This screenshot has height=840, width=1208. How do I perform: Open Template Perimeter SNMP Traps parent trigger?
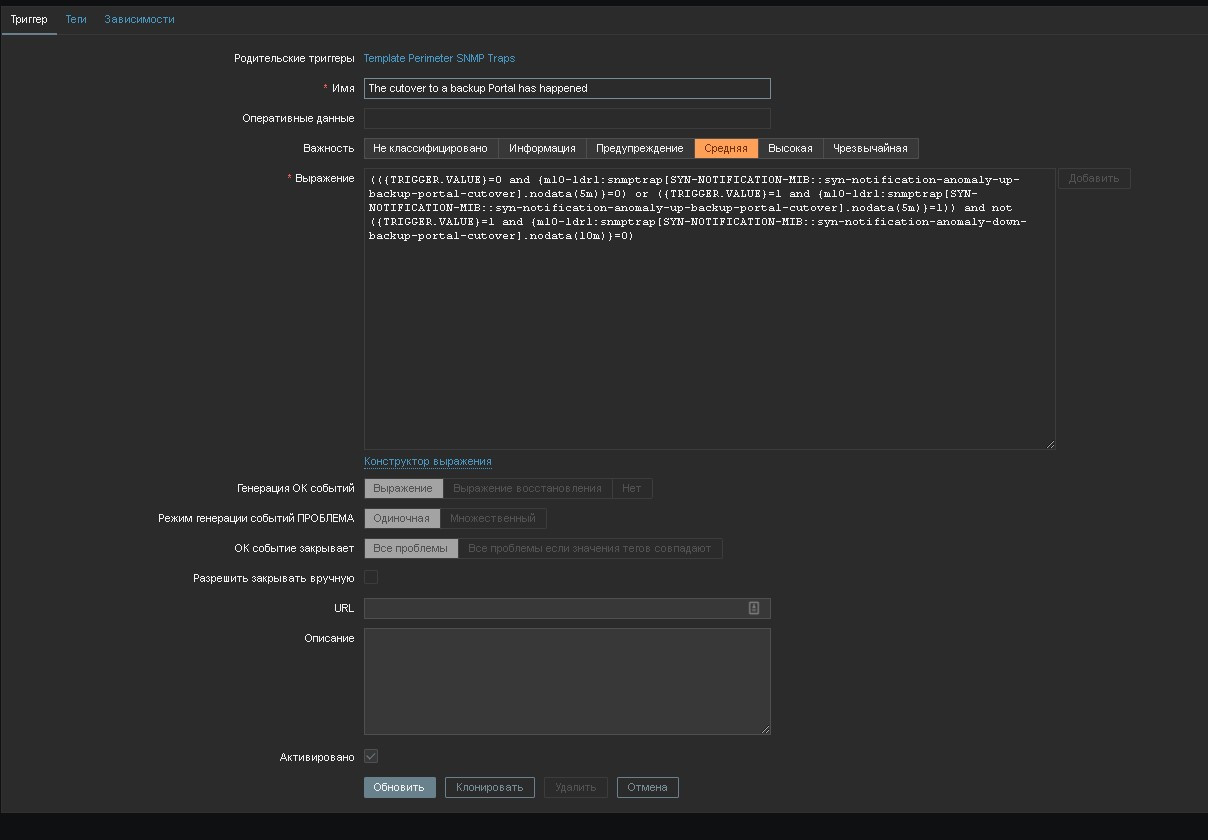pos(439,58)
